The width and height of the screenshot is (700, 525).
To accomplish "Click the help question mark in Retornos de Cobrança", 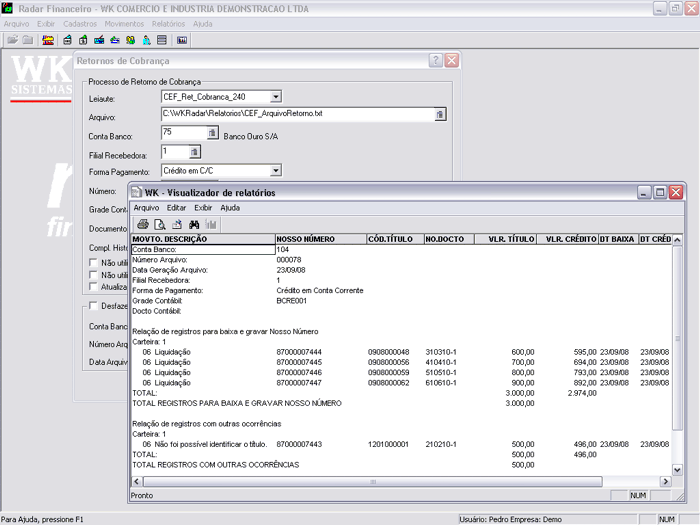I will click(436, 61).
